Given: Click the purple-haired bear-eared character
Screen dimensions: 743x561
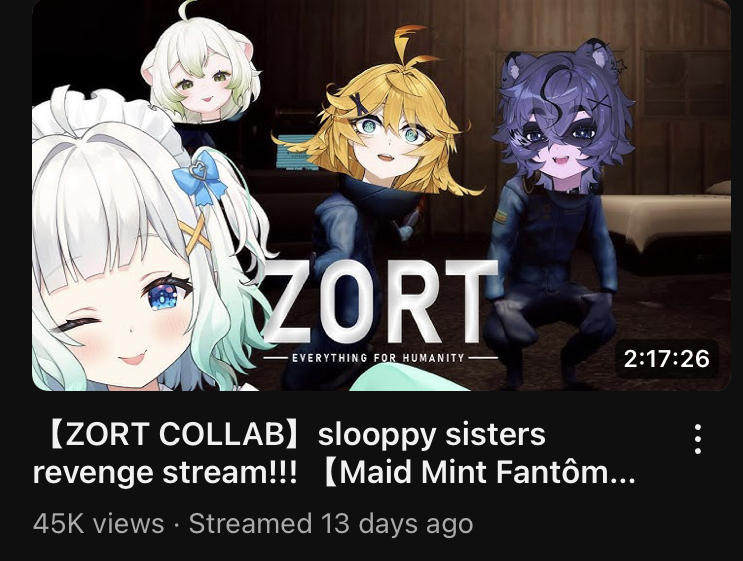Looking at the screenshot, I should (x=564, y=118).
